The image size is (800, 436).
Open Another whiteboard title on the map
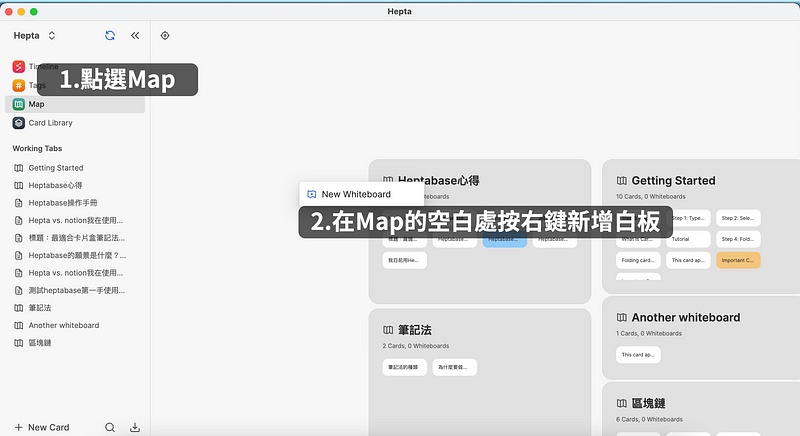686,317
